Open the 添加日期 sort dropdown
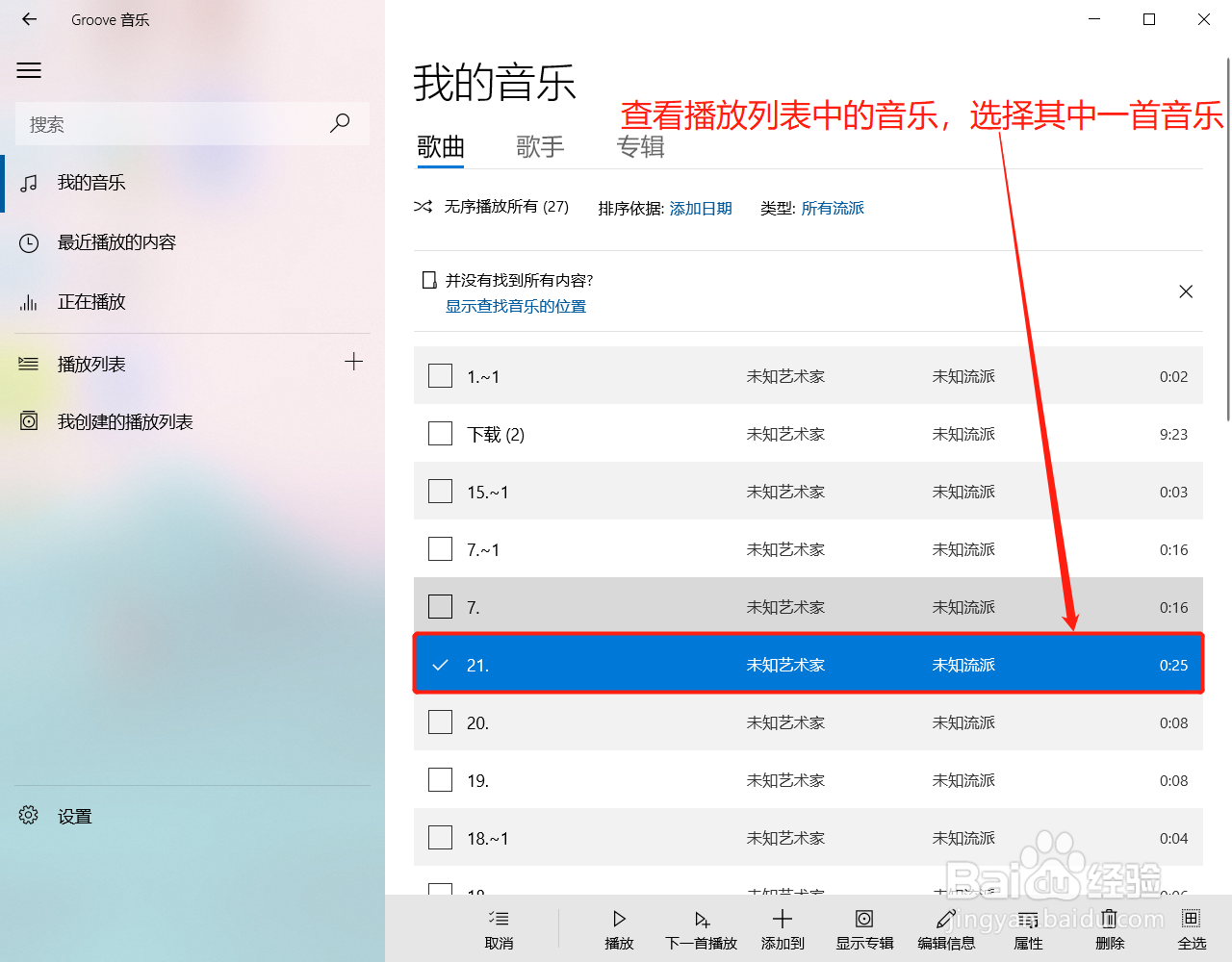 click(700, 208)
